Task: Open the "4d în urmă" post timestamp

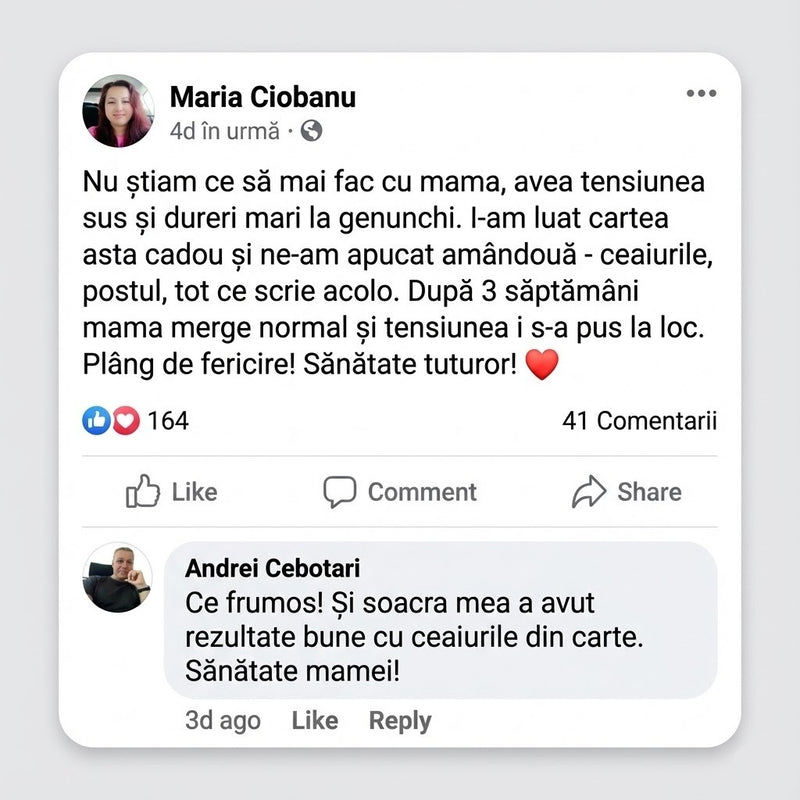Action: pyautogui.click(x=225, y=131)
